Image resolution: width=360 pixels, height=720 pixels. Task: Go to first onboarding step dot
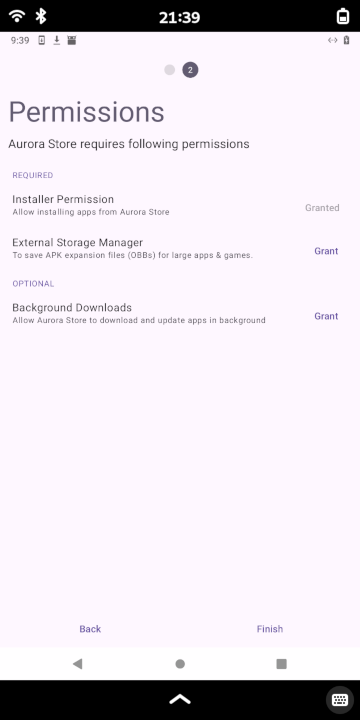[x=170, y=70]
